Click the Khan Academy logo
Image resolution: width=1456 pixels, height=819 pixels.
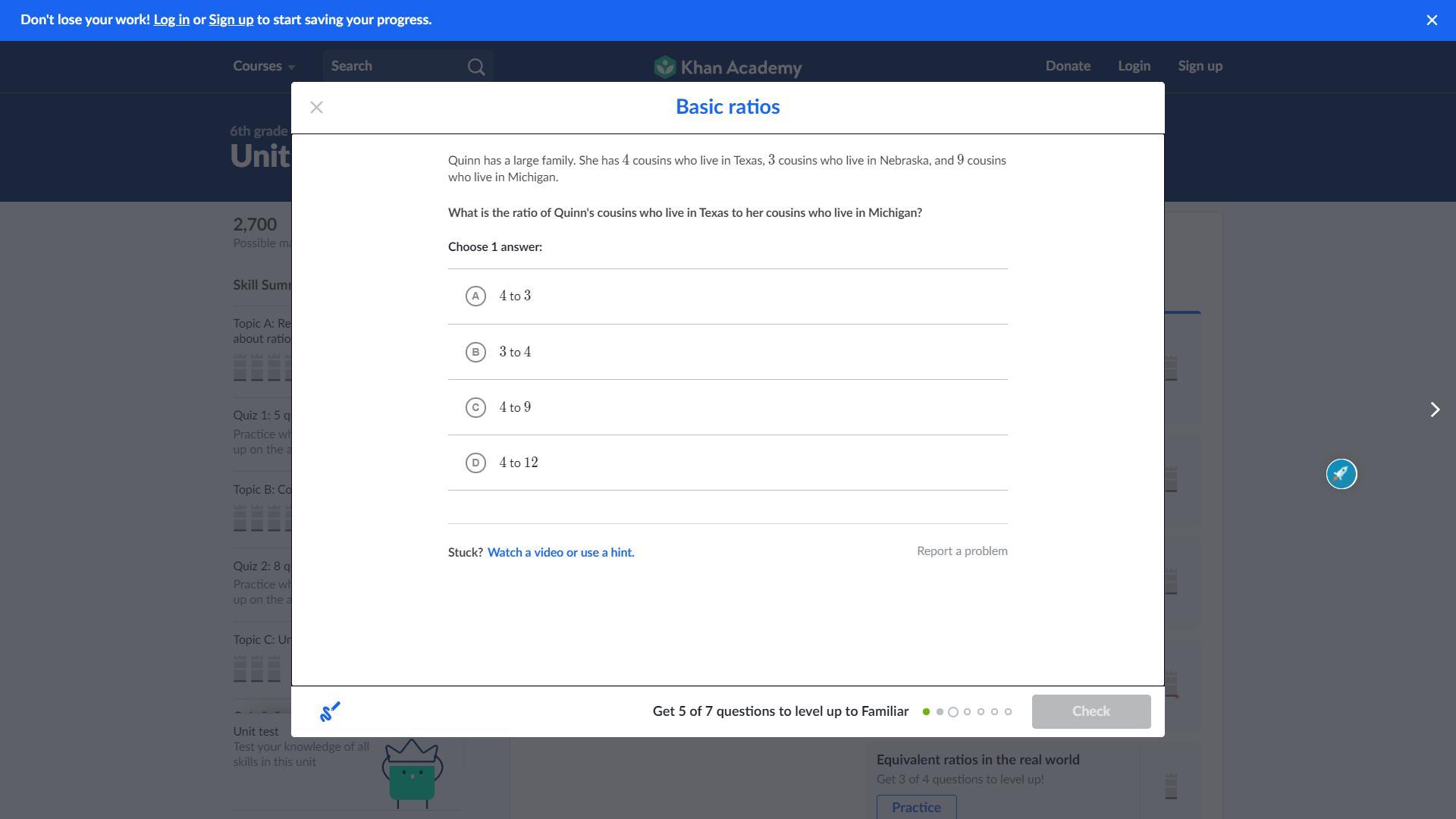728,67
